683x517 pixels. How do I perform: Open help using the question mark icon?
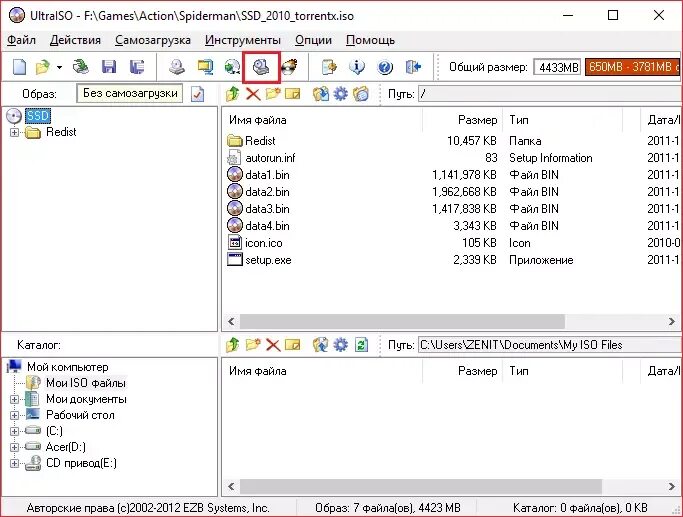point(385,67)
